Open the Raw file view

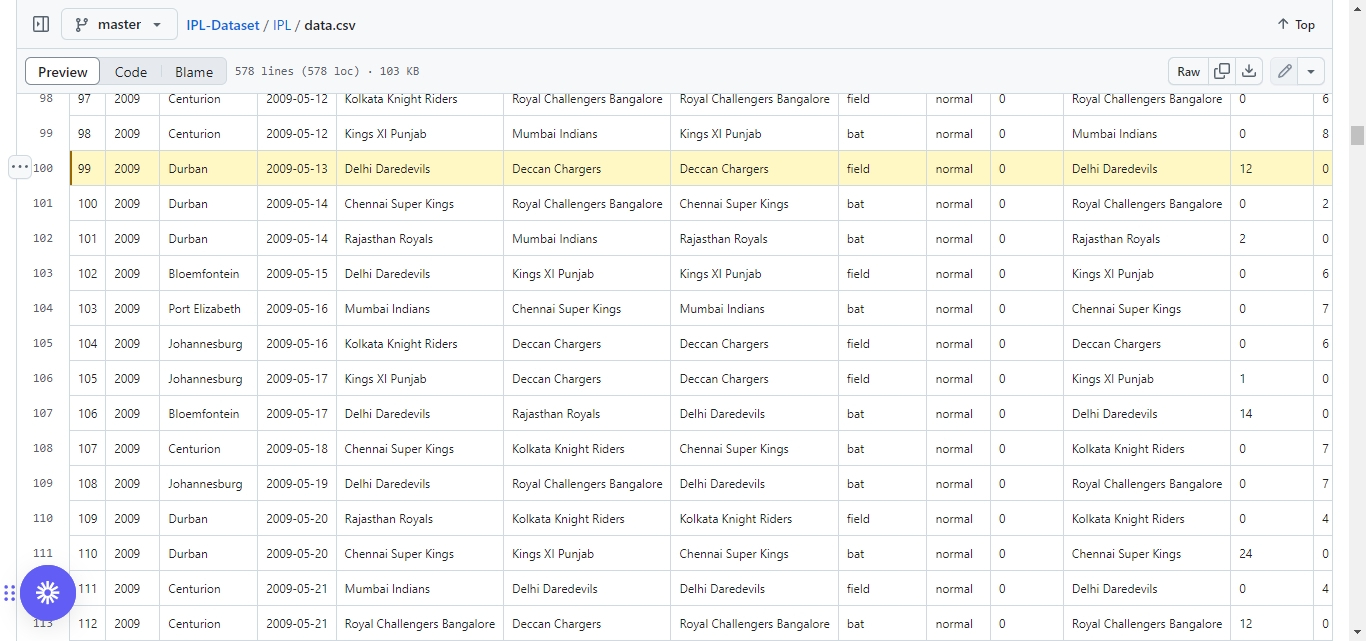[1188, 72]
